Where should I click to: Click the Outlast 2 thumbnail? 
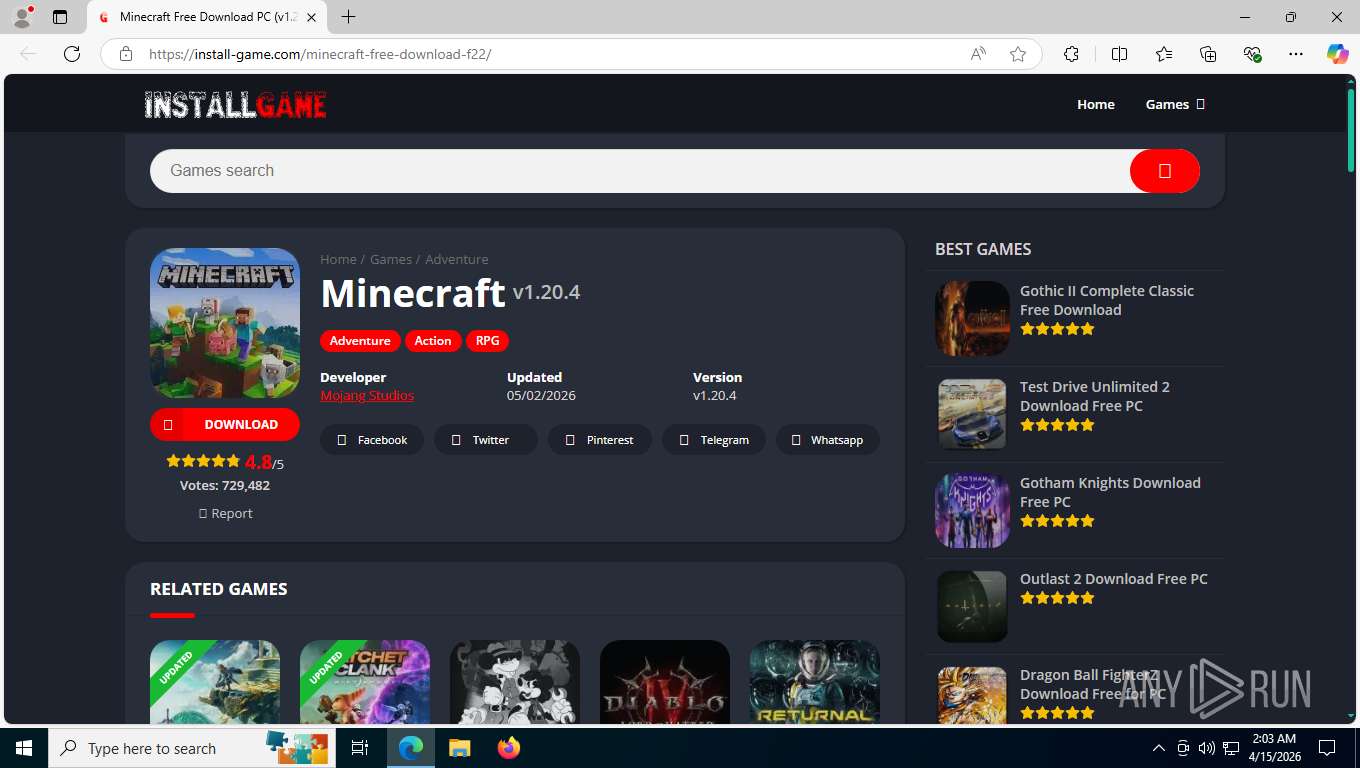click(x=972, y=606)
